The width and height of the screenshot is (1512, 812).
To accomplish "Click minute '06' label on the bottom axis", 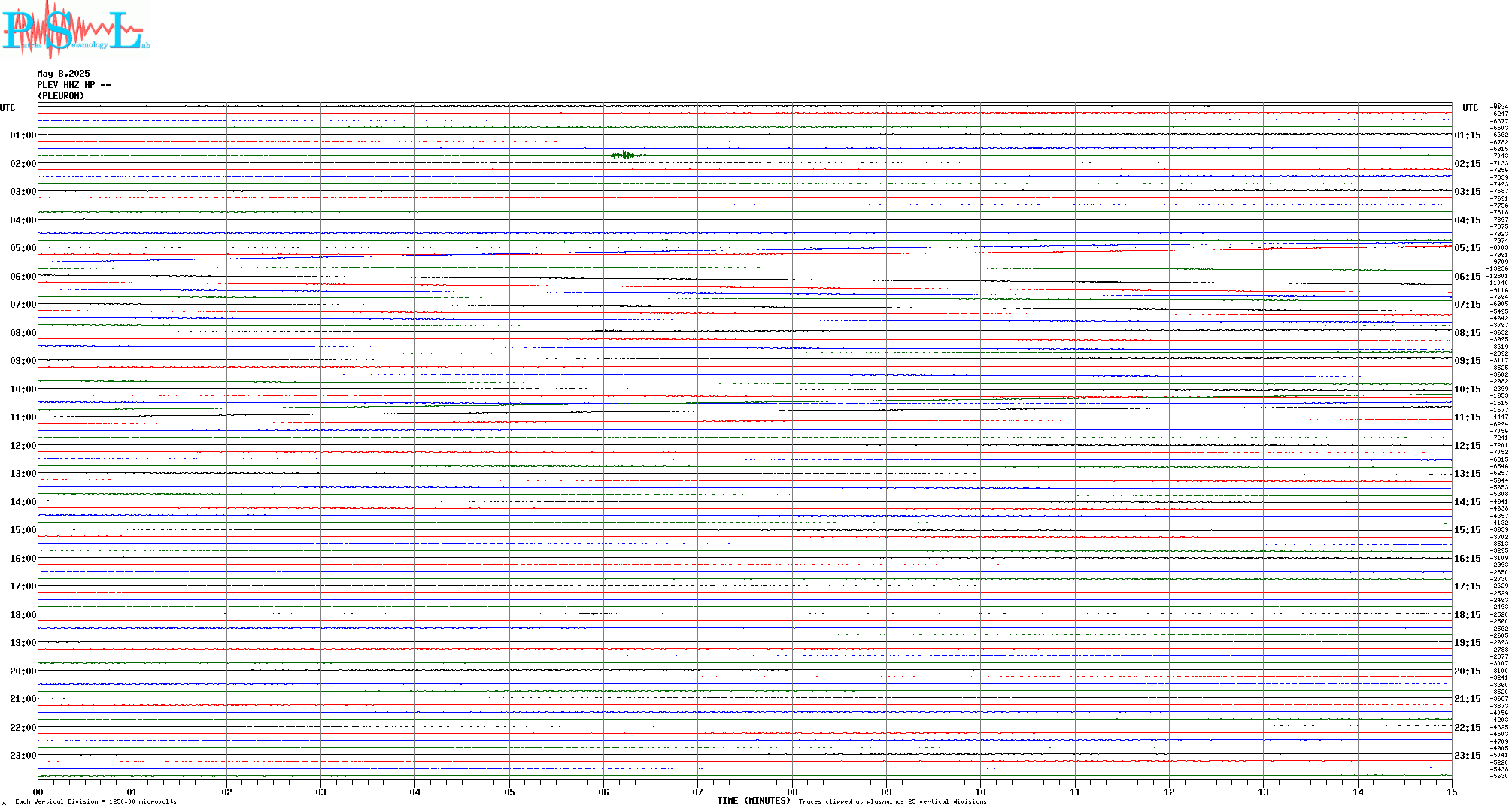I will pyautogui.click(x=603, y=792).
